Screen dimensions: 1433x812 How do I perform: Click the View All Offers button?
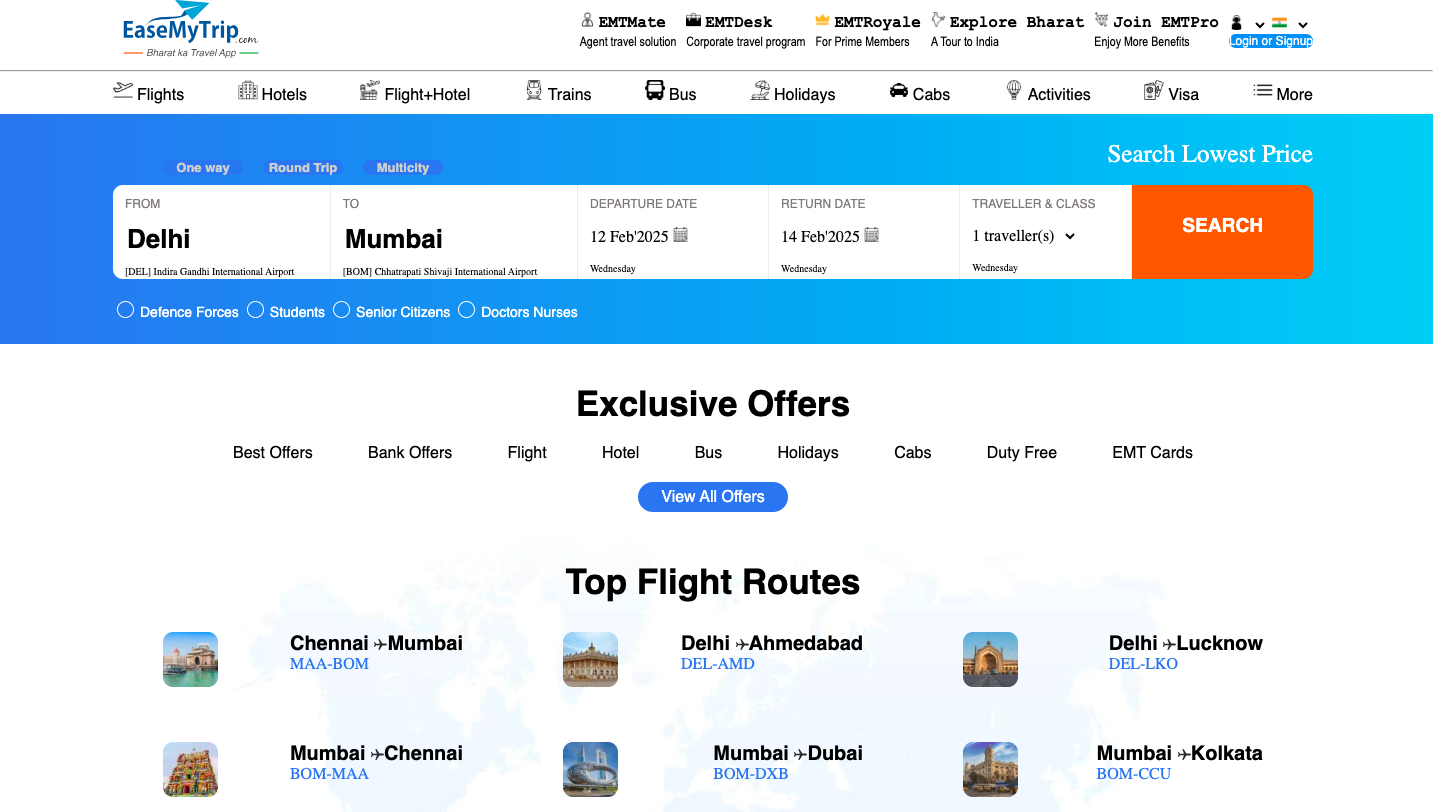click(713, 497)
